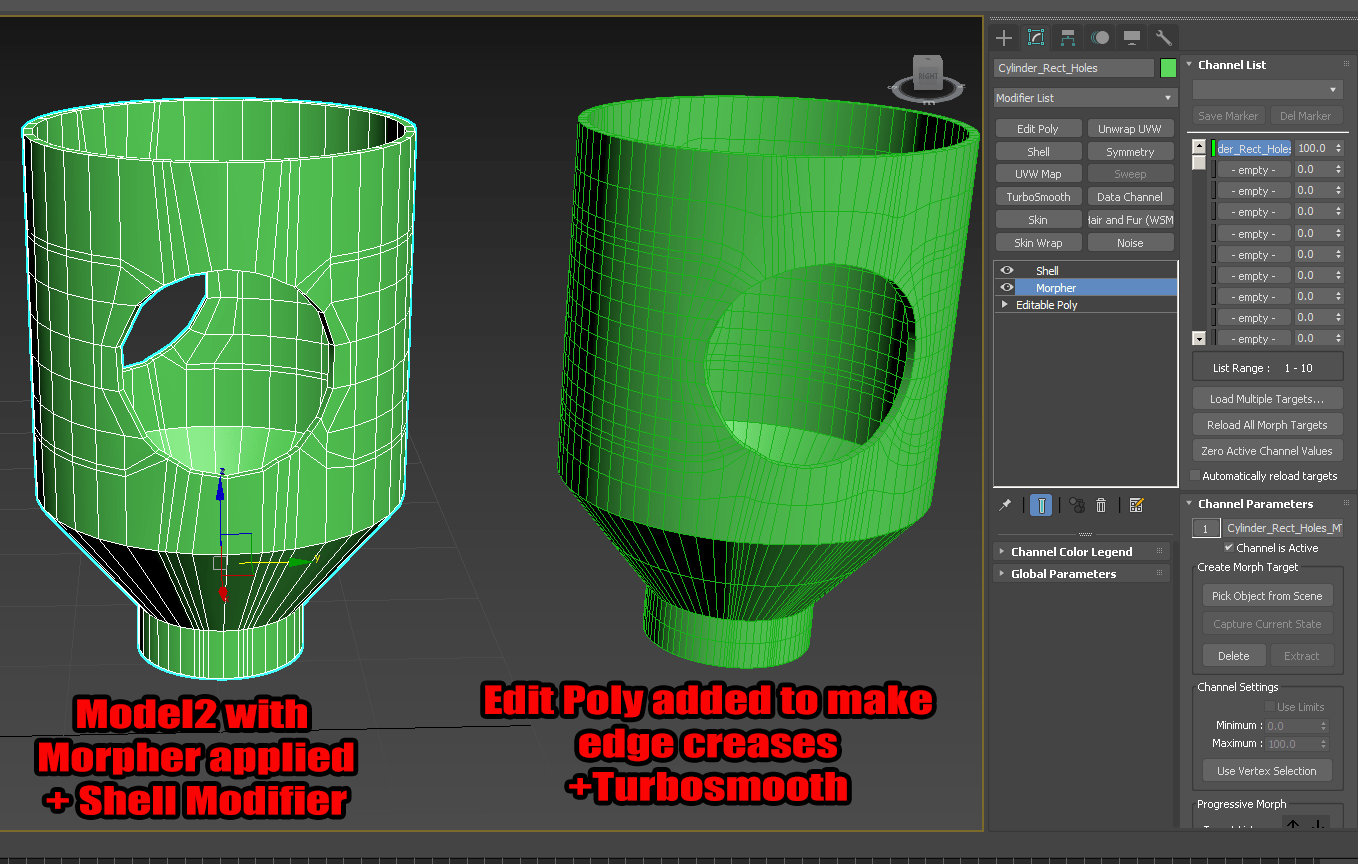Open the Motion panel tab

tap(1100, 38)
